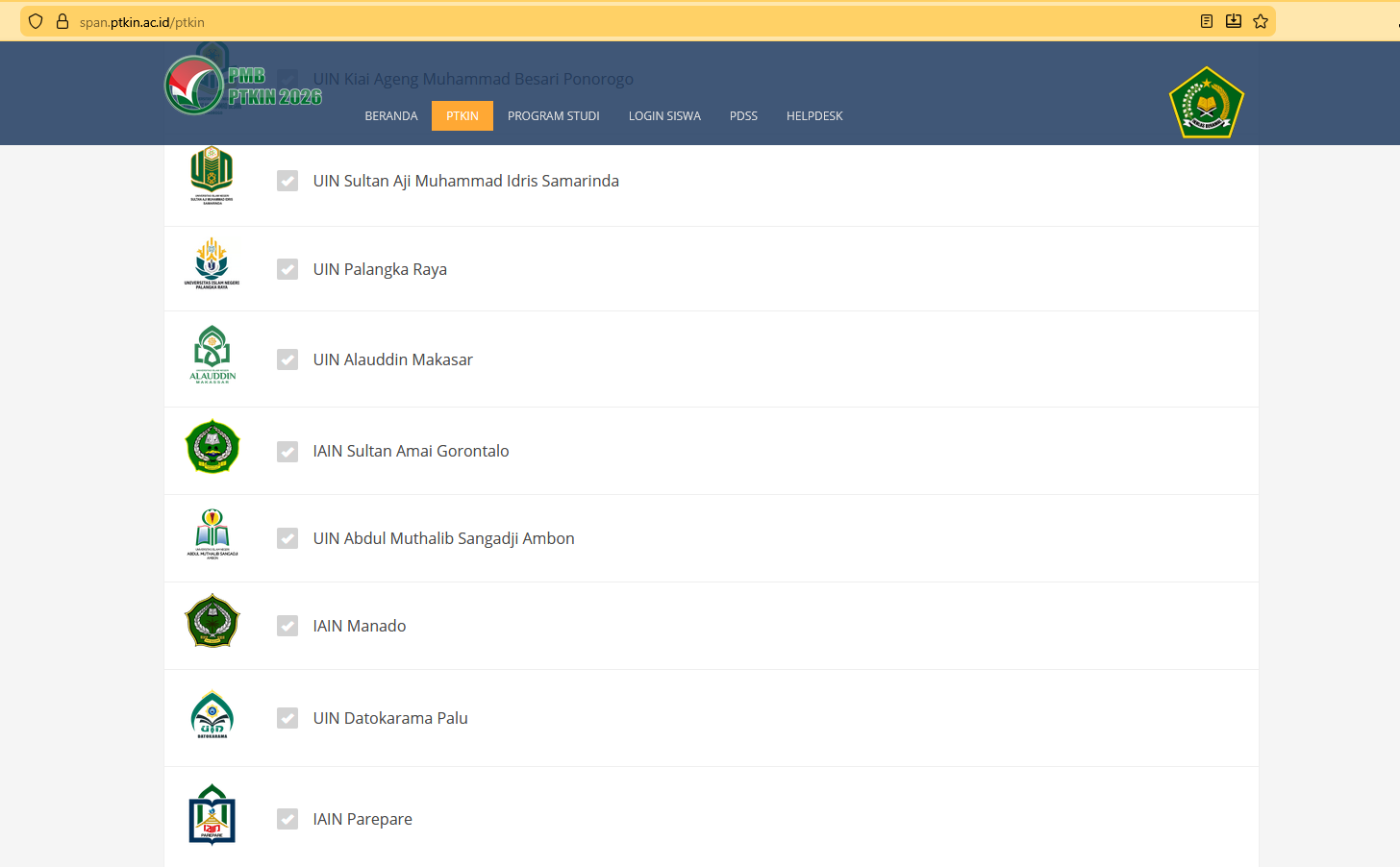Image resolution: width=1400 pixels, height=867 pixels.
Task: Go to the BERANDA menu item
Action: [x=391, y=116]
